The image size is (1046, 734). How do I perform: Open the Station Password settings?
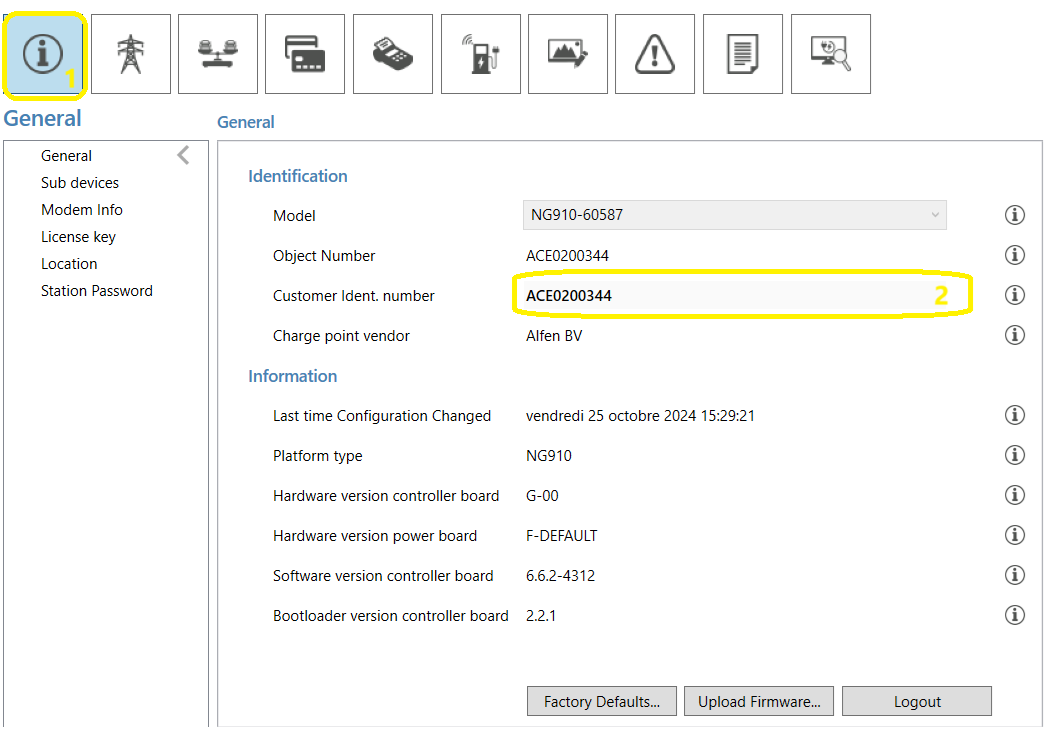coord(97,290)
